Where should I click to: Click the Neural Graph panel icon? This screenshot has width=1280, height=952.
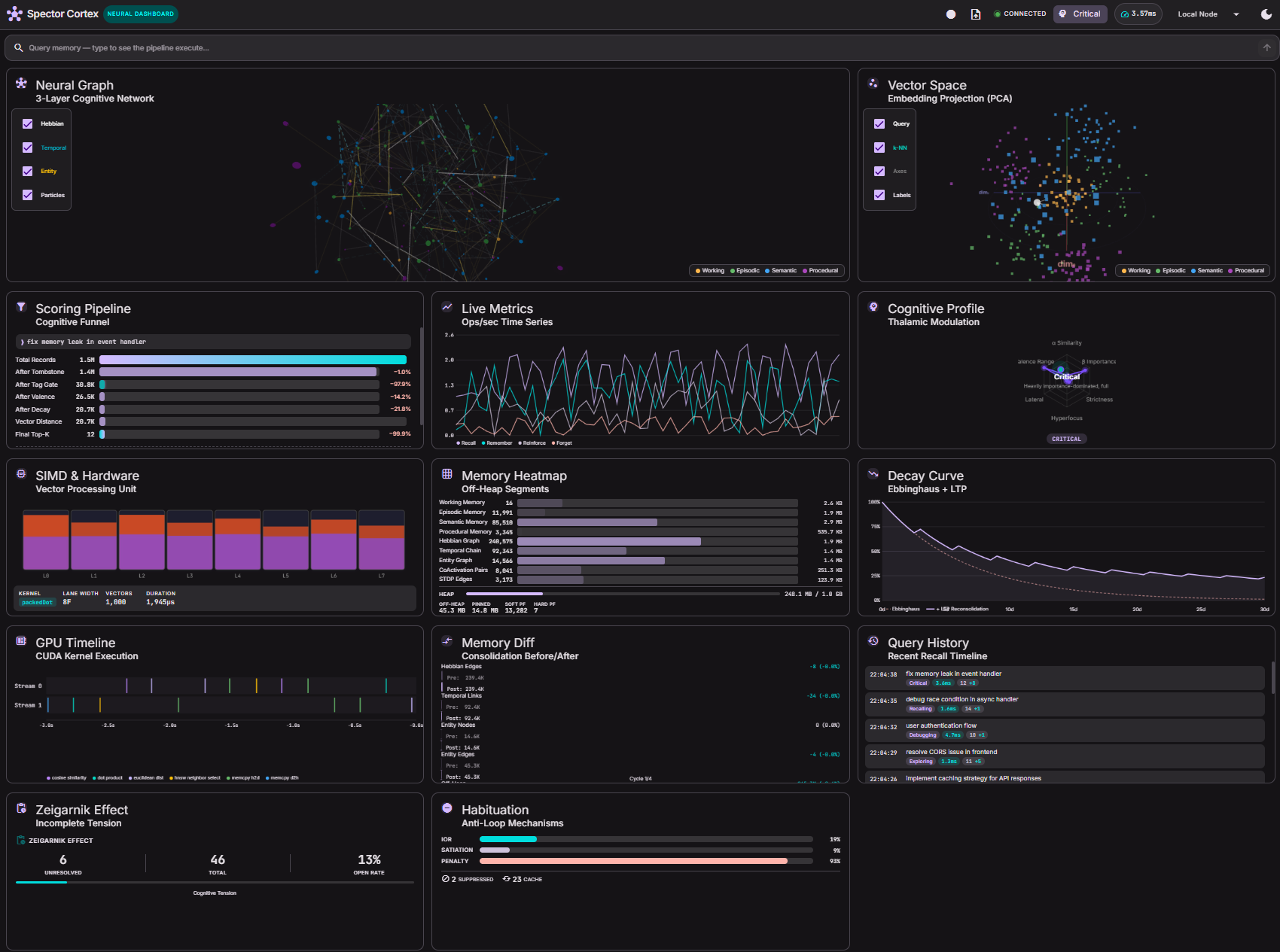pos(21,84)
